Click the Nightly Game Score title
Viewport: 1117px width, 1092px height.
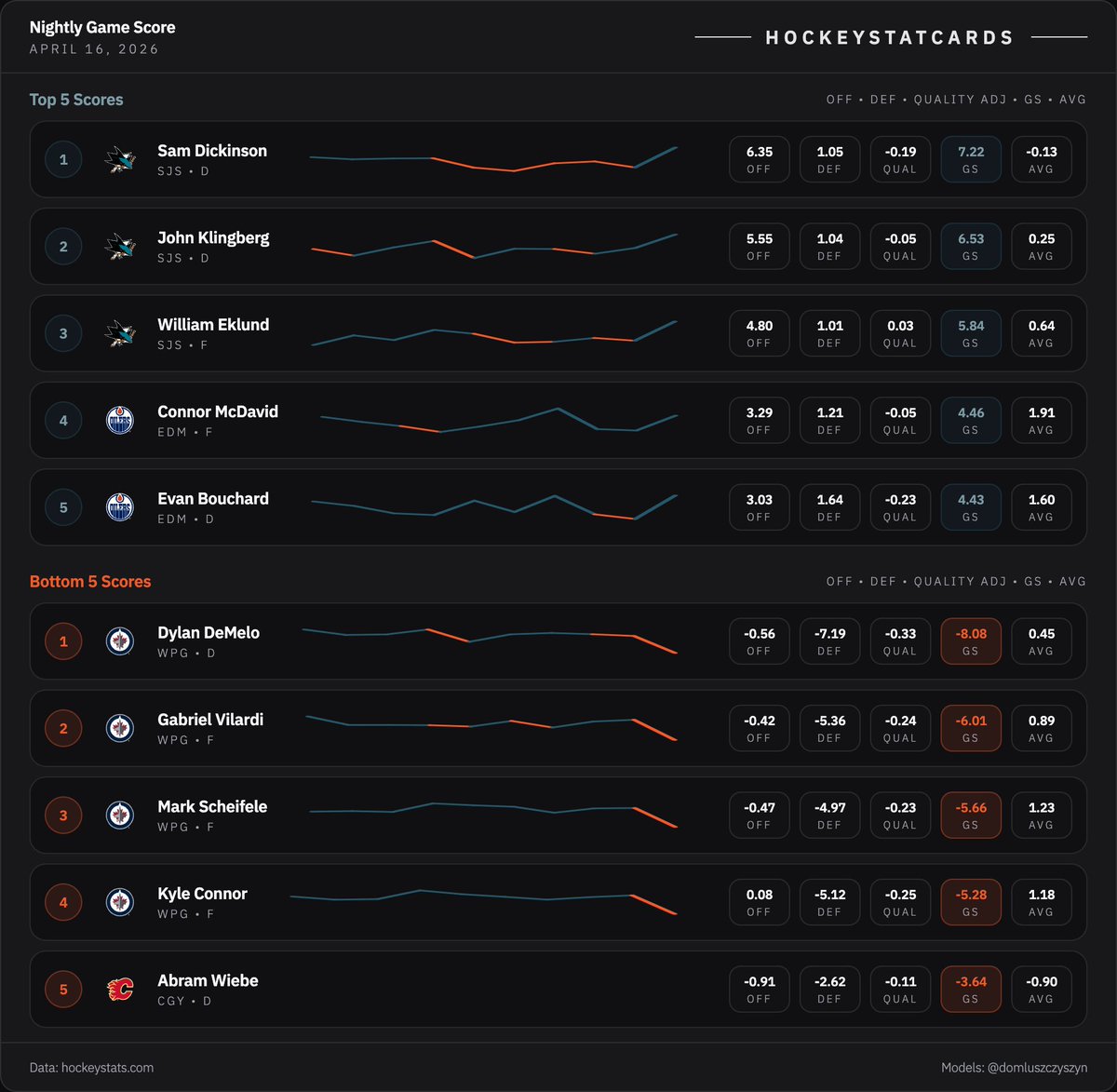(x=102, y=27)
